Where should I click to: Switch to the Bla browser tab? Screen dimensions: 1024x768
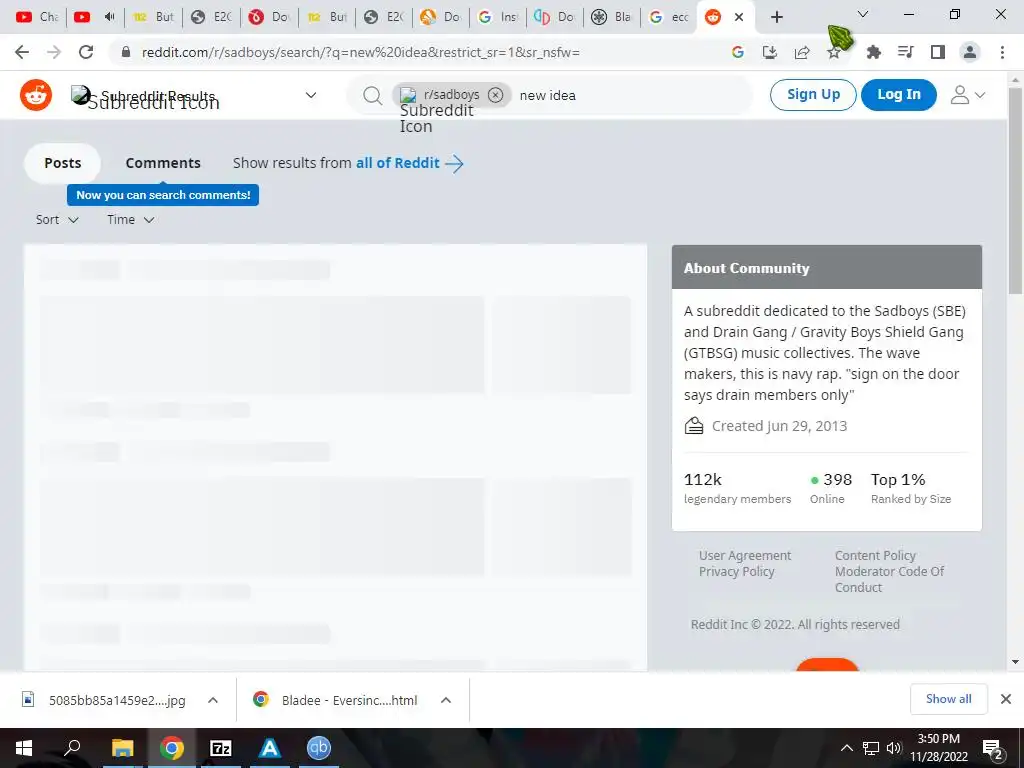(611, 17)
